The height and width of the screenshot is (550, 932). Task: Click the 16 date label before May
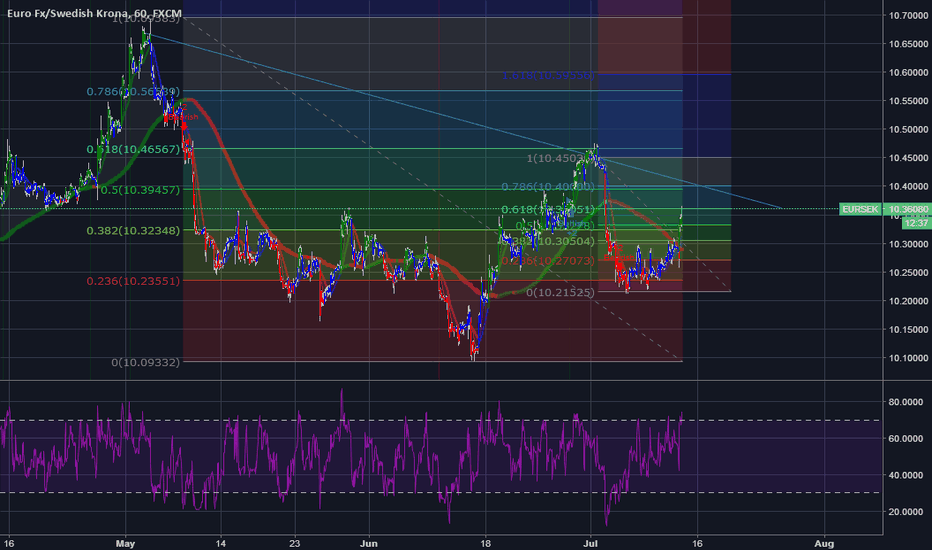pos(8,543)
